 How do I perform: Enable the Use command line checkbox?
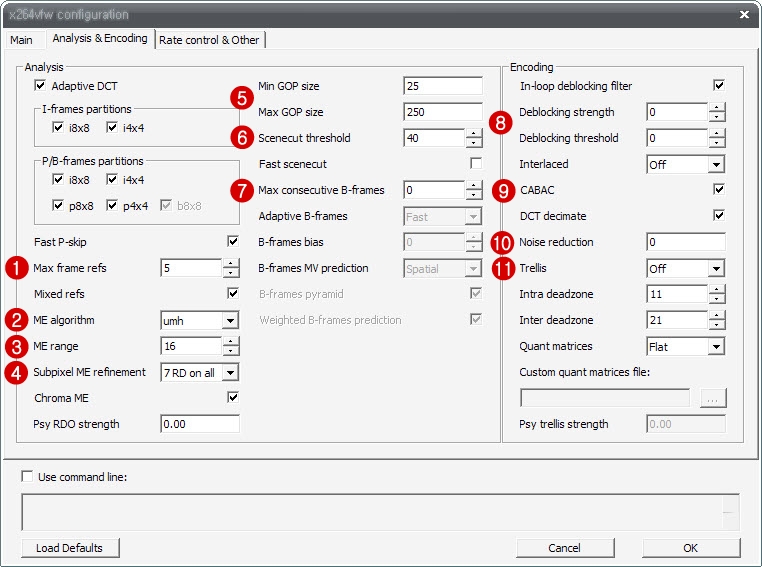27,477
